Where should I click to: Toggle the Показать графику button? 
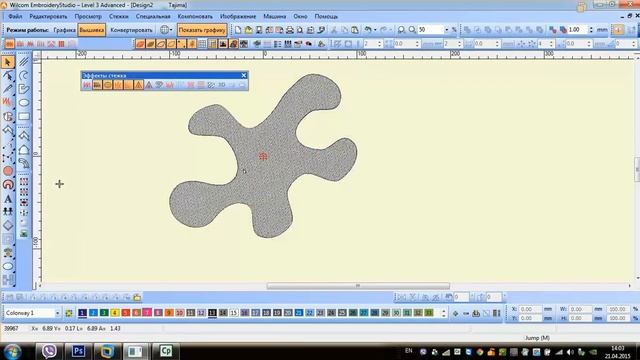point(202,30)
